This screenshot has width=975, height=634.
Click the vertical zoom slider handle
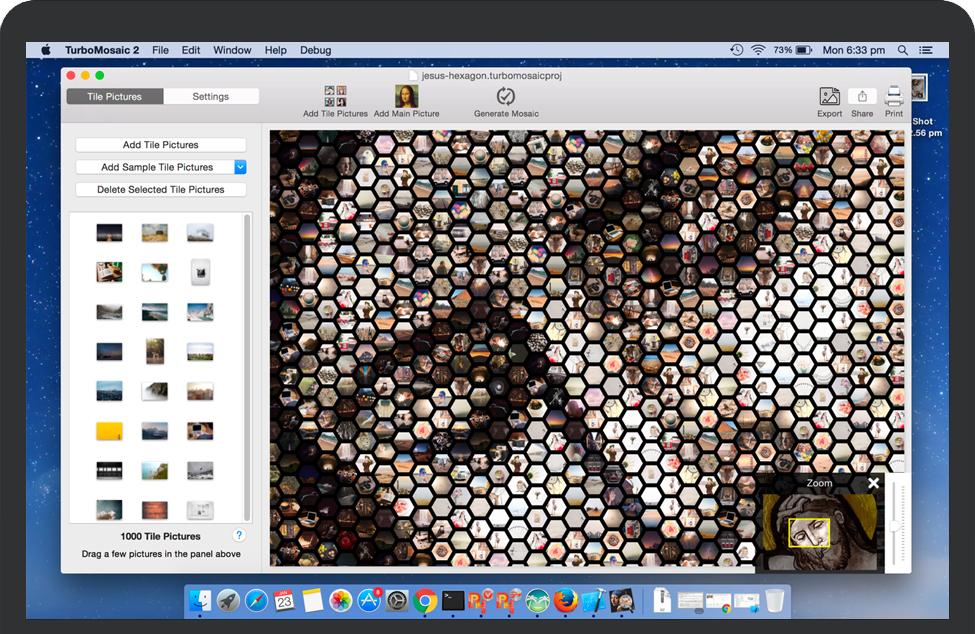[896, 526]
